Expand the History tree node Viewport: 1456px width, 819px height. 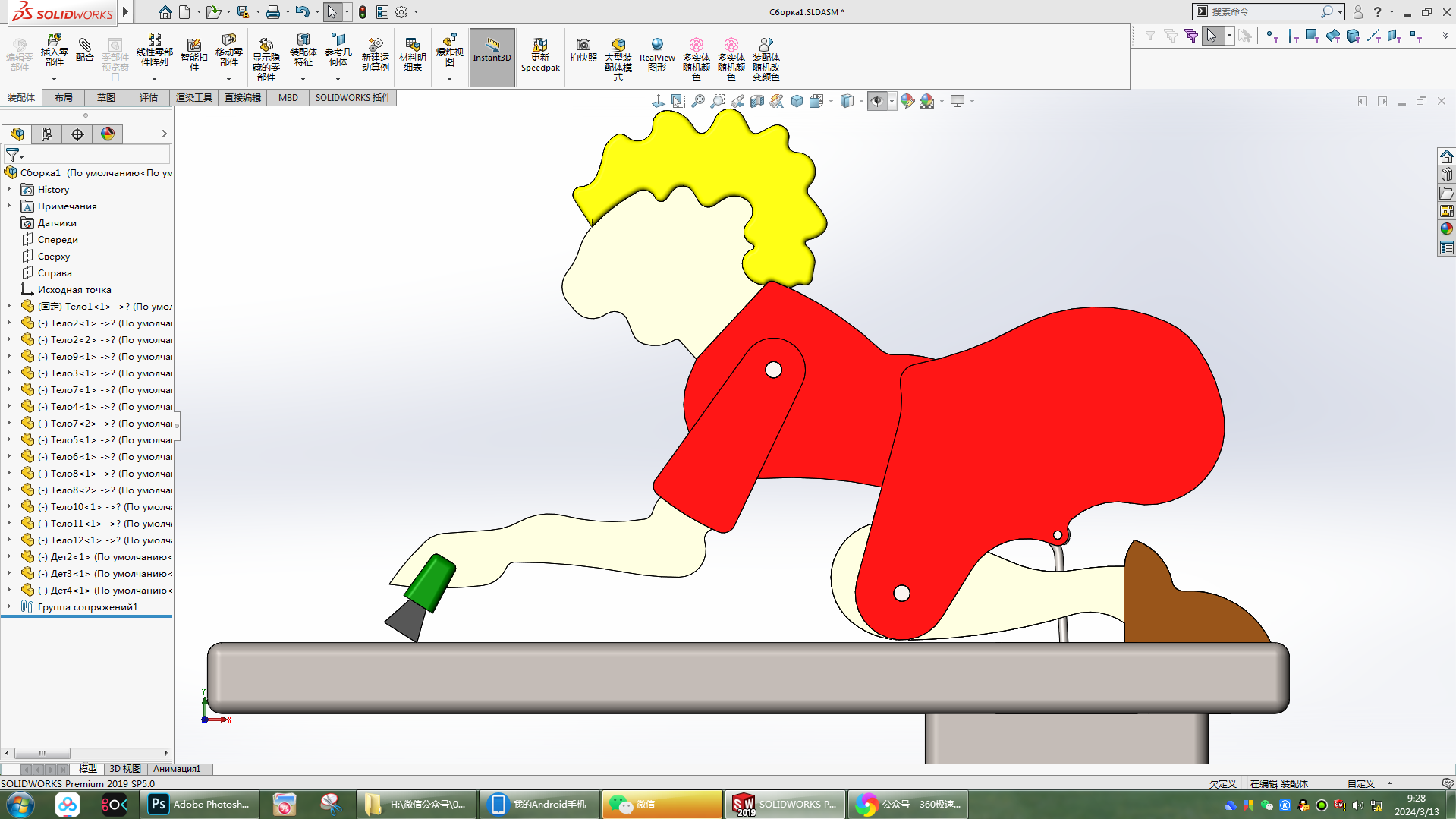pos(9,190)
